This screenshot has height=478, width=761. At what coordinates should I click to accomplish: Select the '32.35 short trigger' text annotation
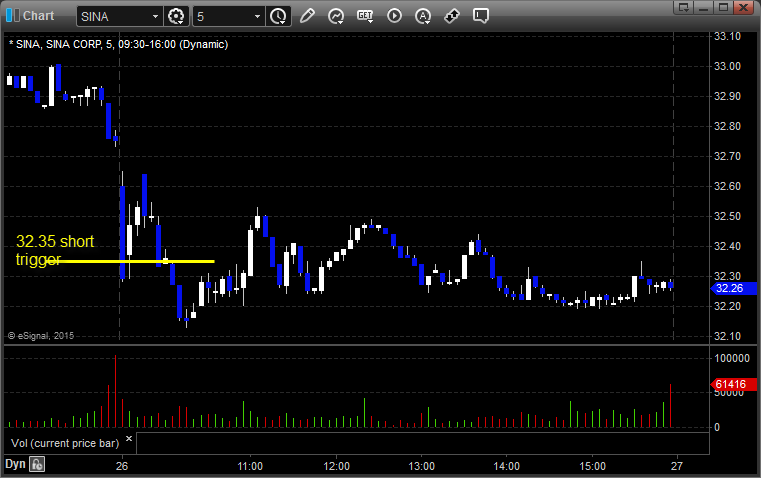[x=55, y=250]
